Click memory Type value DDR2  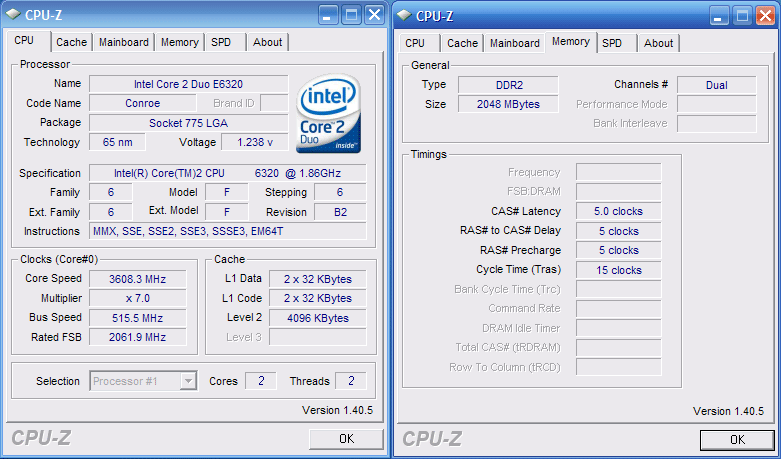[509, 85]
